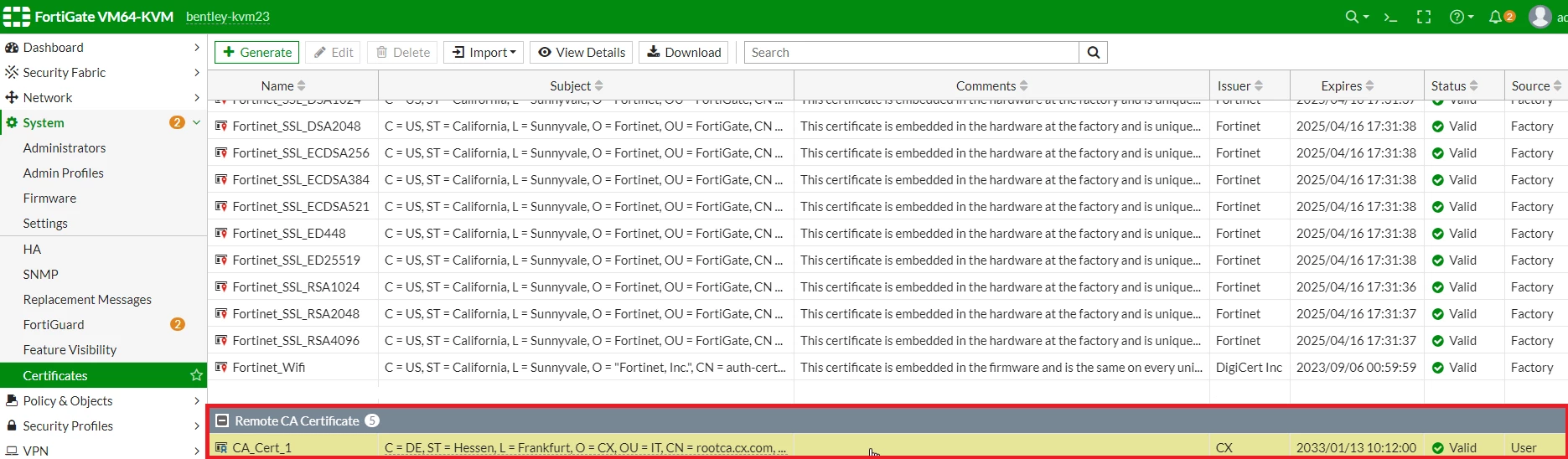Focus the certificate Search field

[911, 52]
